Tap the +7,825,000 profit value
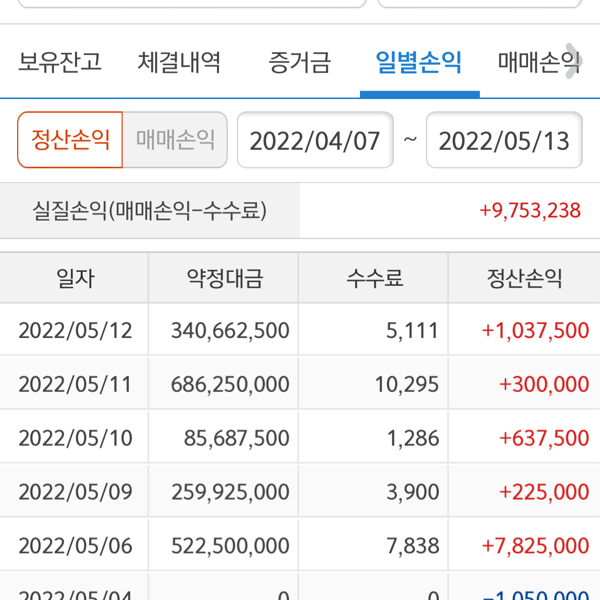This screenshot has height=600, width=600. (x=535, y=546)
